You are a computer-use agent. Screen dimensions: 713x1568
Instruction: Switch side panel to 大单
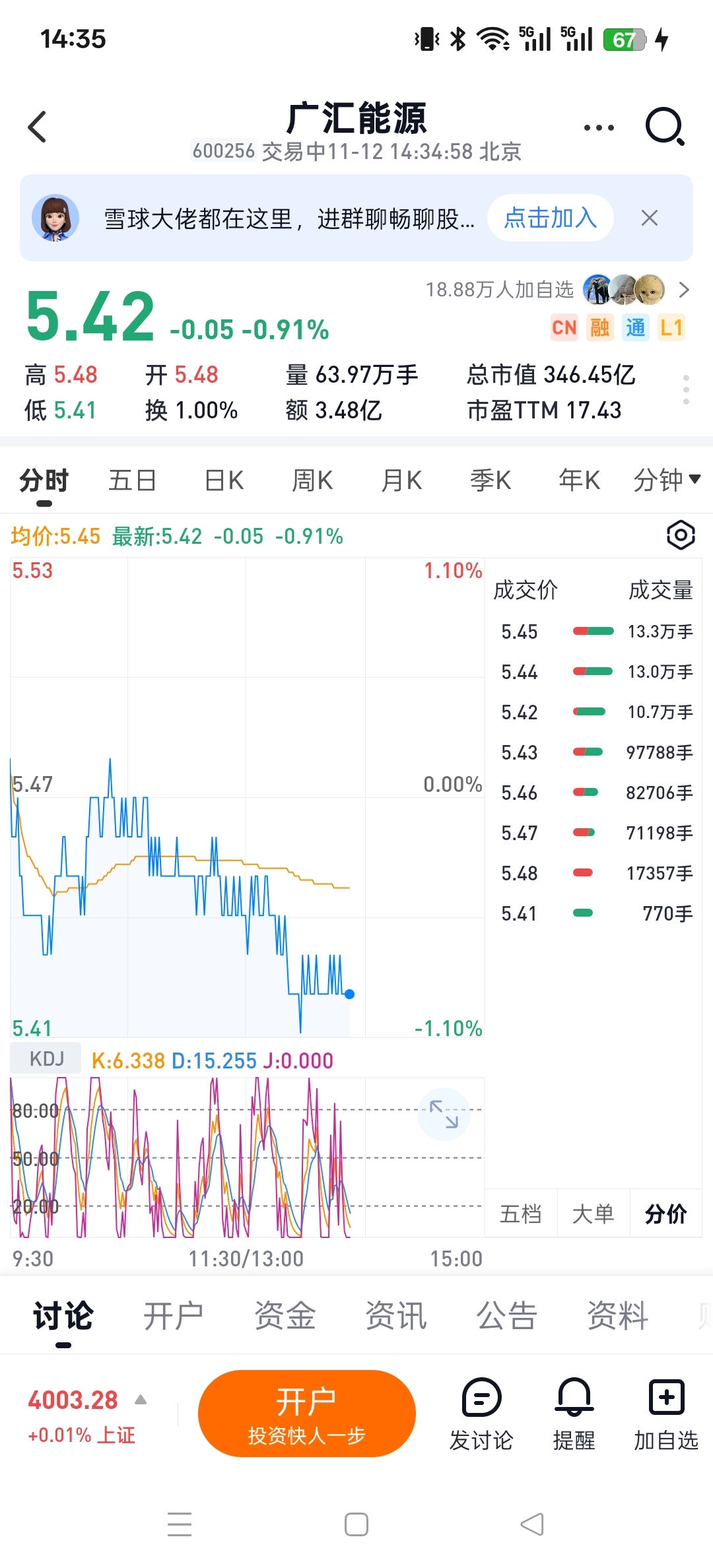click(593, 1214)
